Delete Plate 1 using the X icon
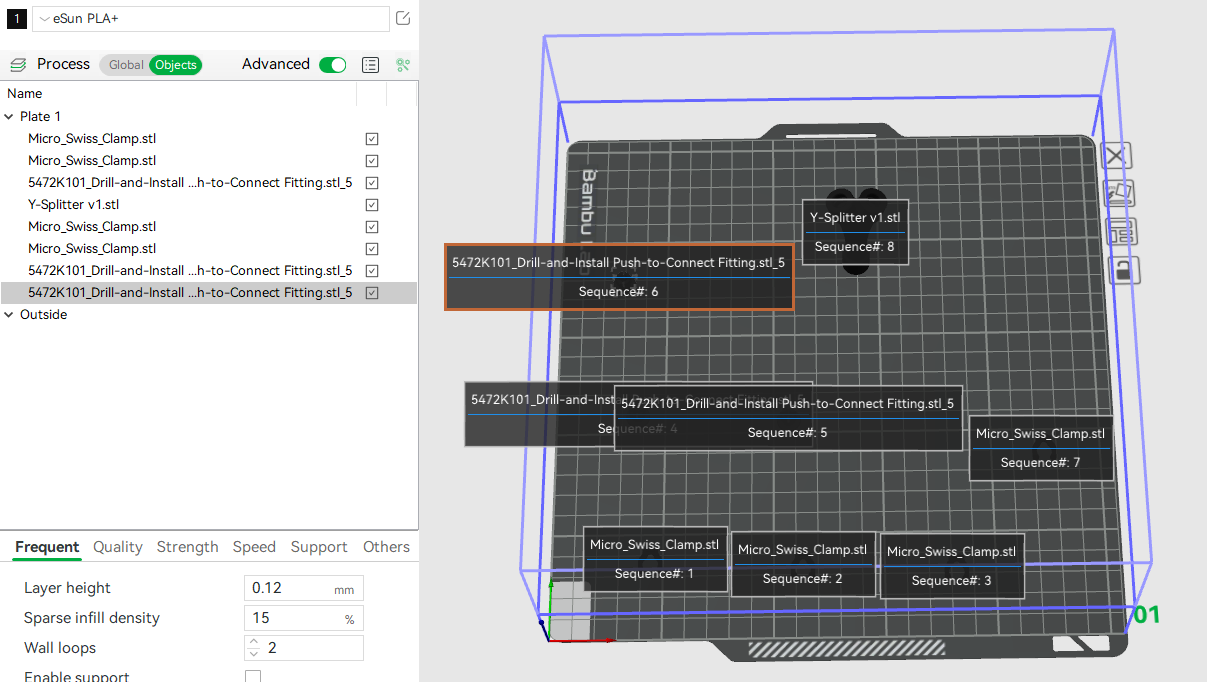1207x682 pixels. [1115, 155]
